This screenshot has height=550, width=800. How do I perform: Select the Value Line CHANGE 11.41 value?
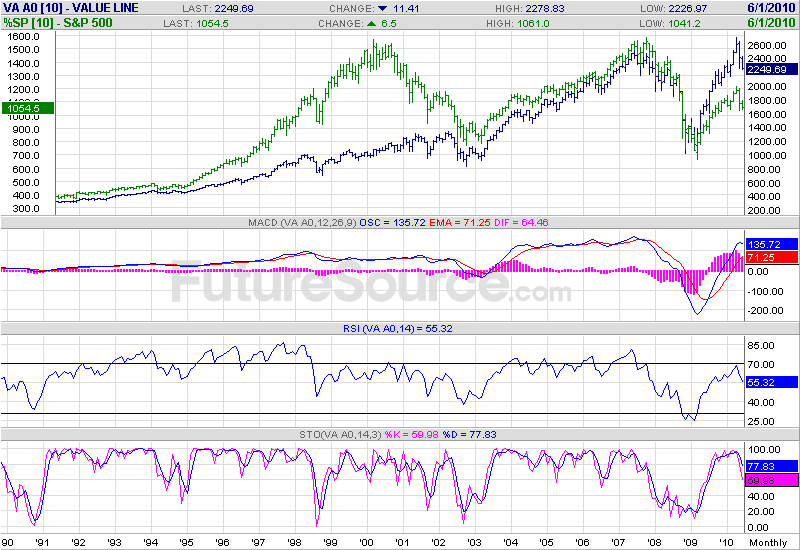[406, 9]
